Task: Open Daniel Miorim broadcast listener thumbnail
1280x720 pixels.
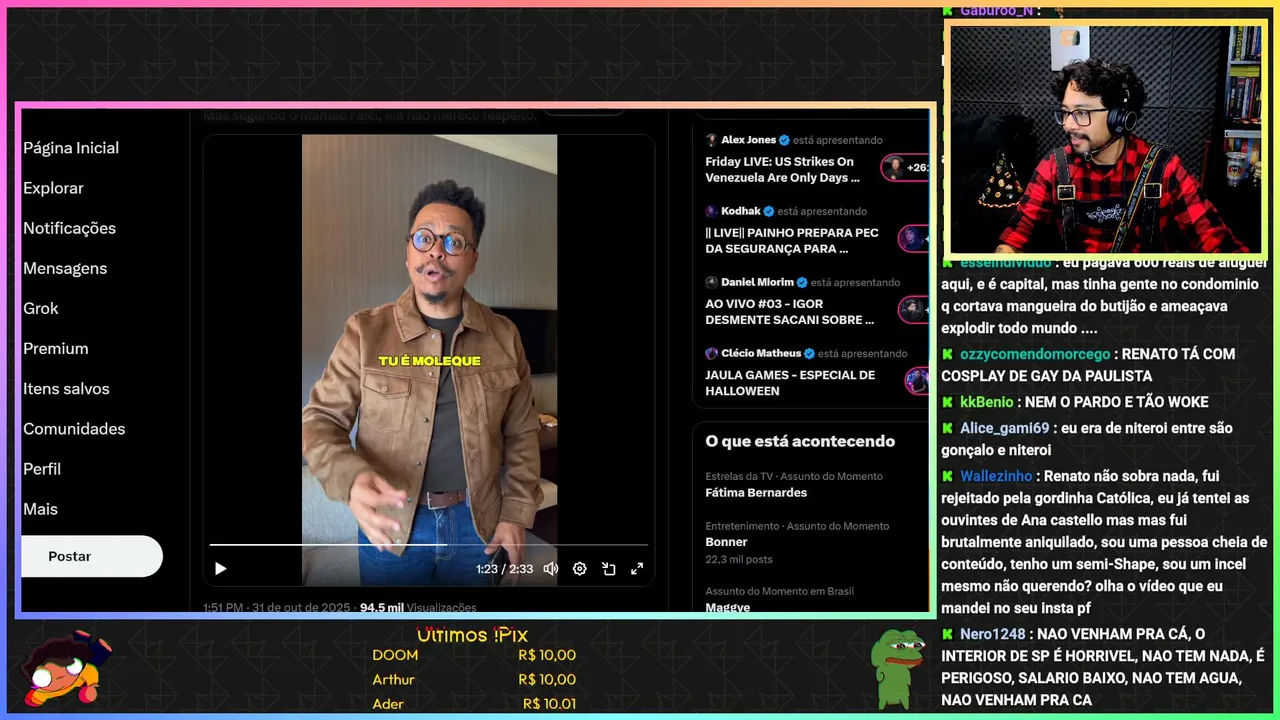Action: 914,309
